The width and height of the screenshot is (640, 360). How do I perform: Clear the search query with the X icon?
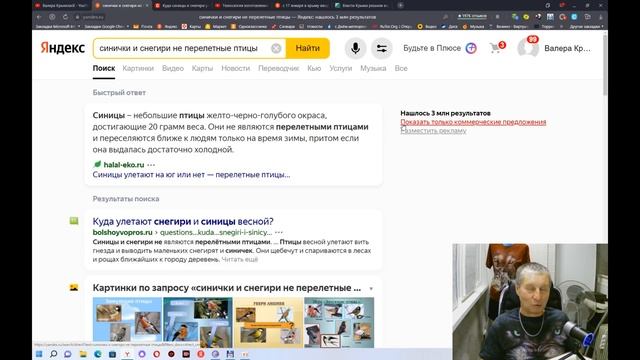276,48
